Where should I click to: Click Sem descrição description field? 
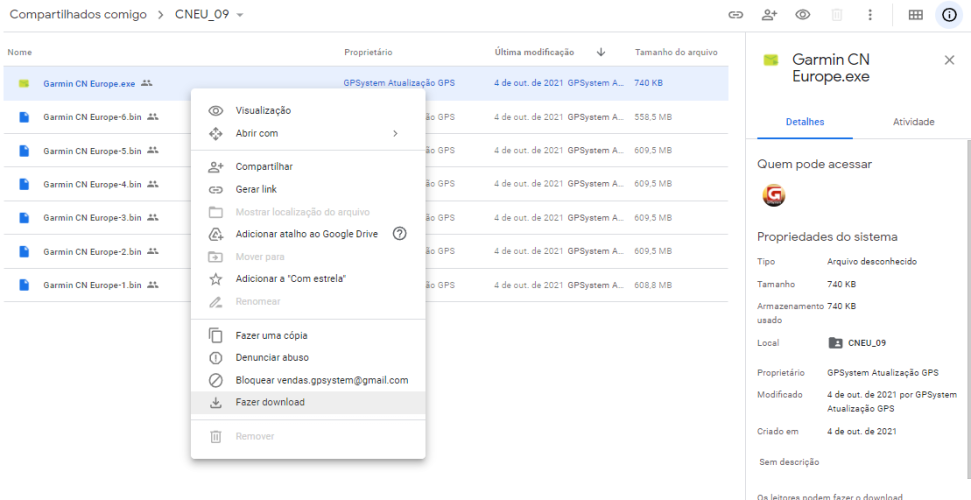coord(789,462)
